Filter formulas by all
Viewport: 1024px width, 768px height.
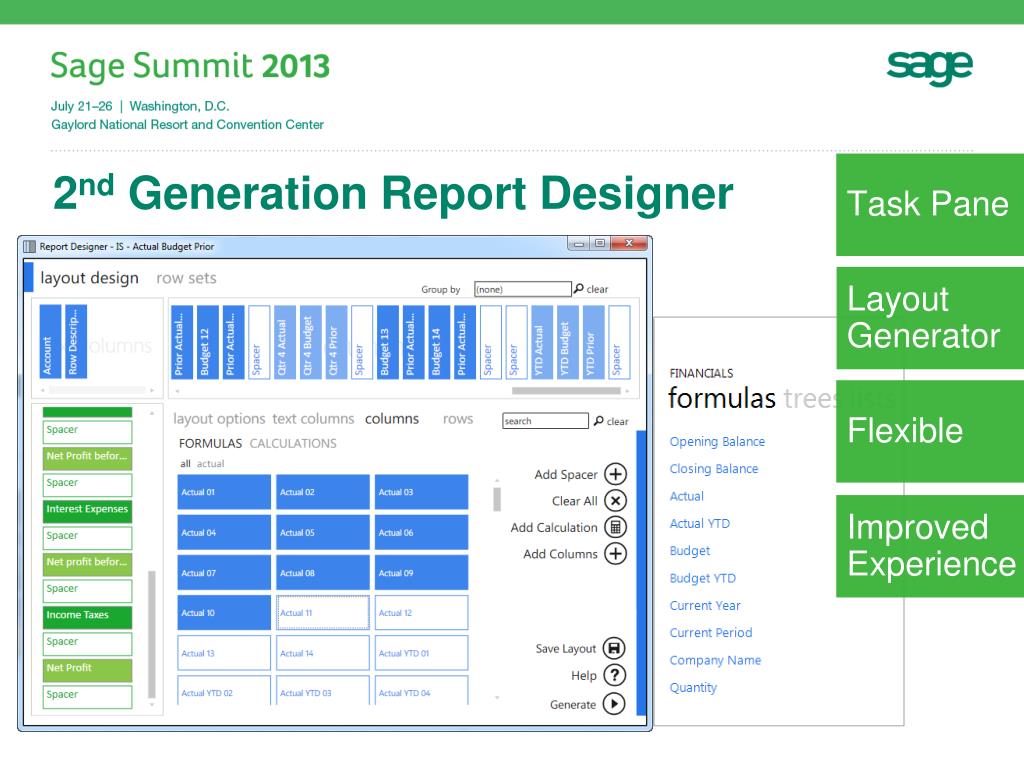(185, 464)
